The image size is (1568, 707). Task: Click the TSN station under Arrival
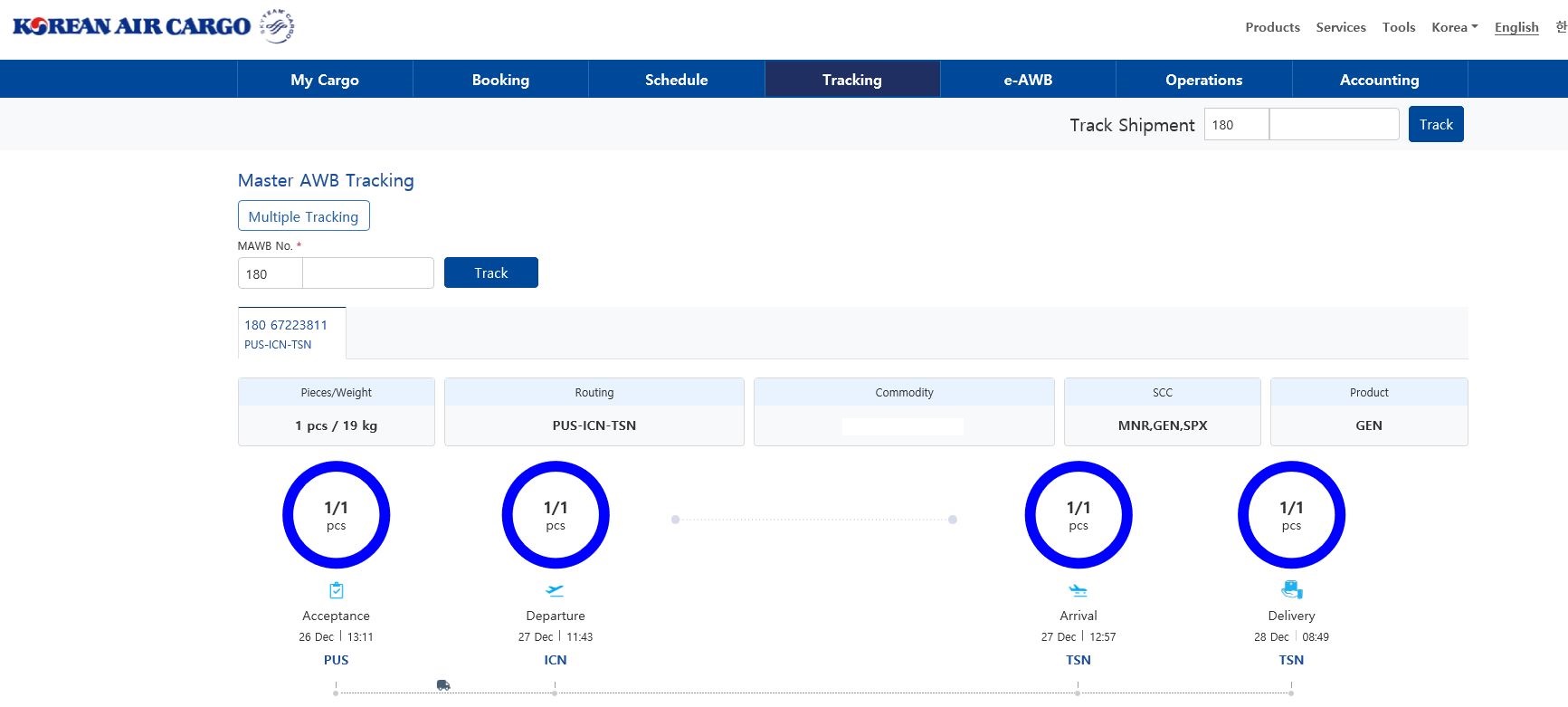coord(1079,660)
